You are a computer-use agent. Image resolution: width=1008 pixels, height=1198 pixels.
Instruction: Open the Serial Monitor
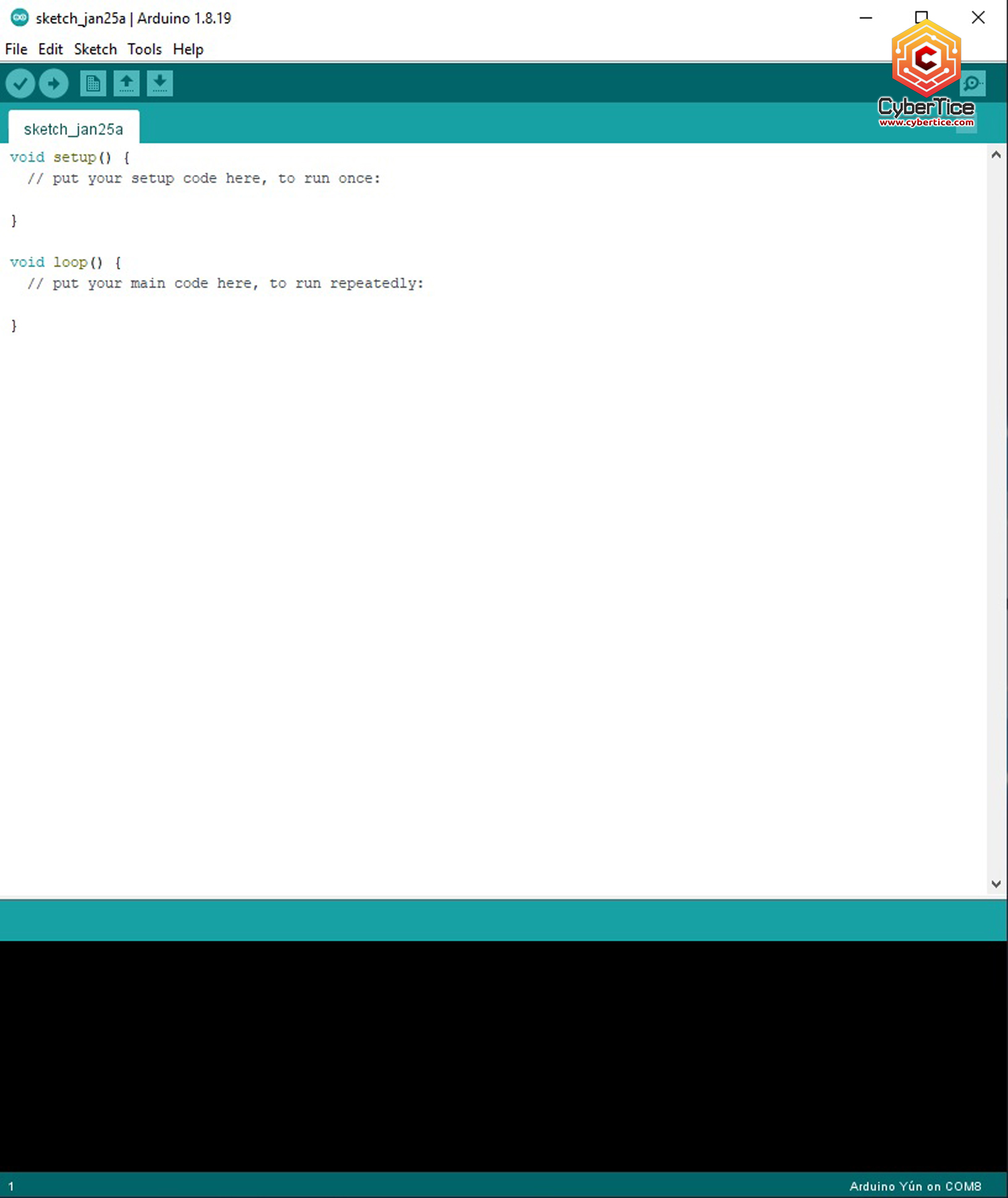click(972, 84)
